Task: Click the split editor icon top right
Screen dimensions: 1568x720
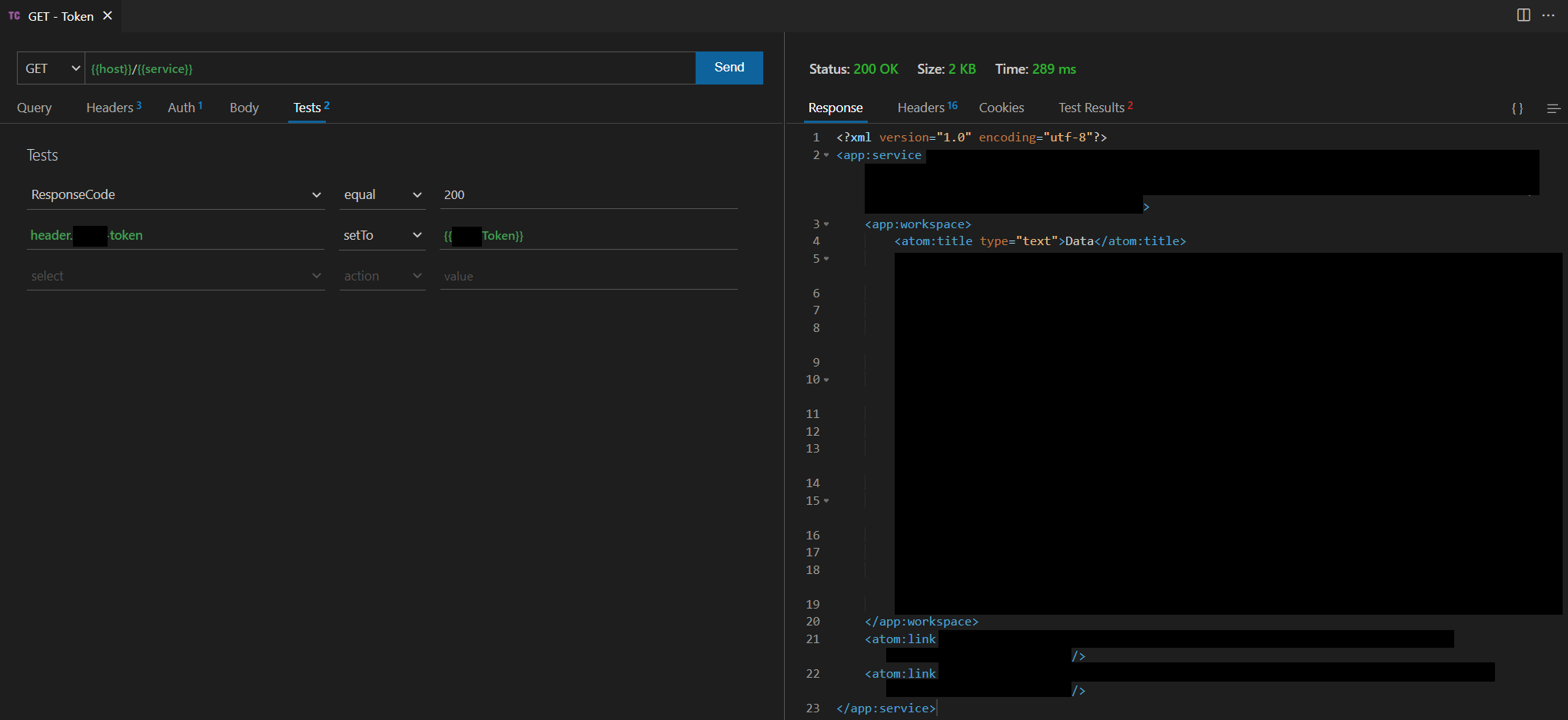Action: pyautogui.click(x=1523, y=15)
